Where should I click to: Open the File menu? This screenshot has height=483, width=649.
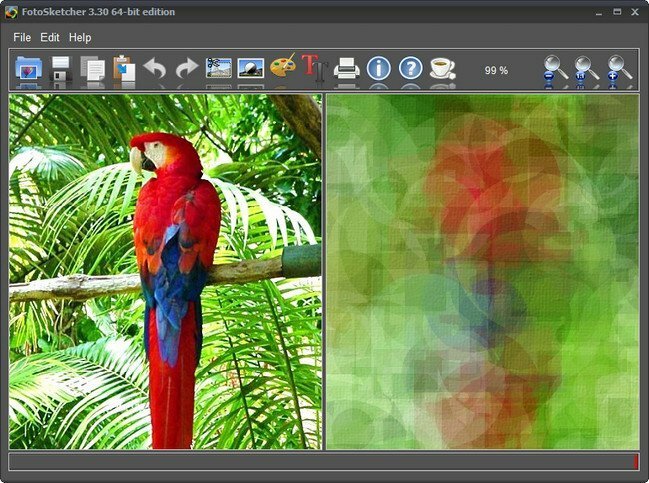point(22,37)
